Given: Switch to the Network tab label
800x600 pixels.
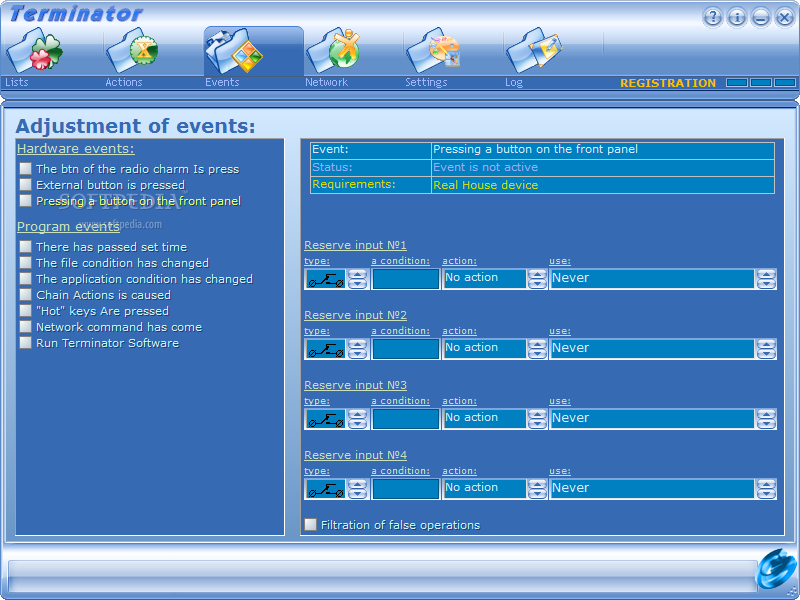Looking at the screenshot, I should point(327,82).
